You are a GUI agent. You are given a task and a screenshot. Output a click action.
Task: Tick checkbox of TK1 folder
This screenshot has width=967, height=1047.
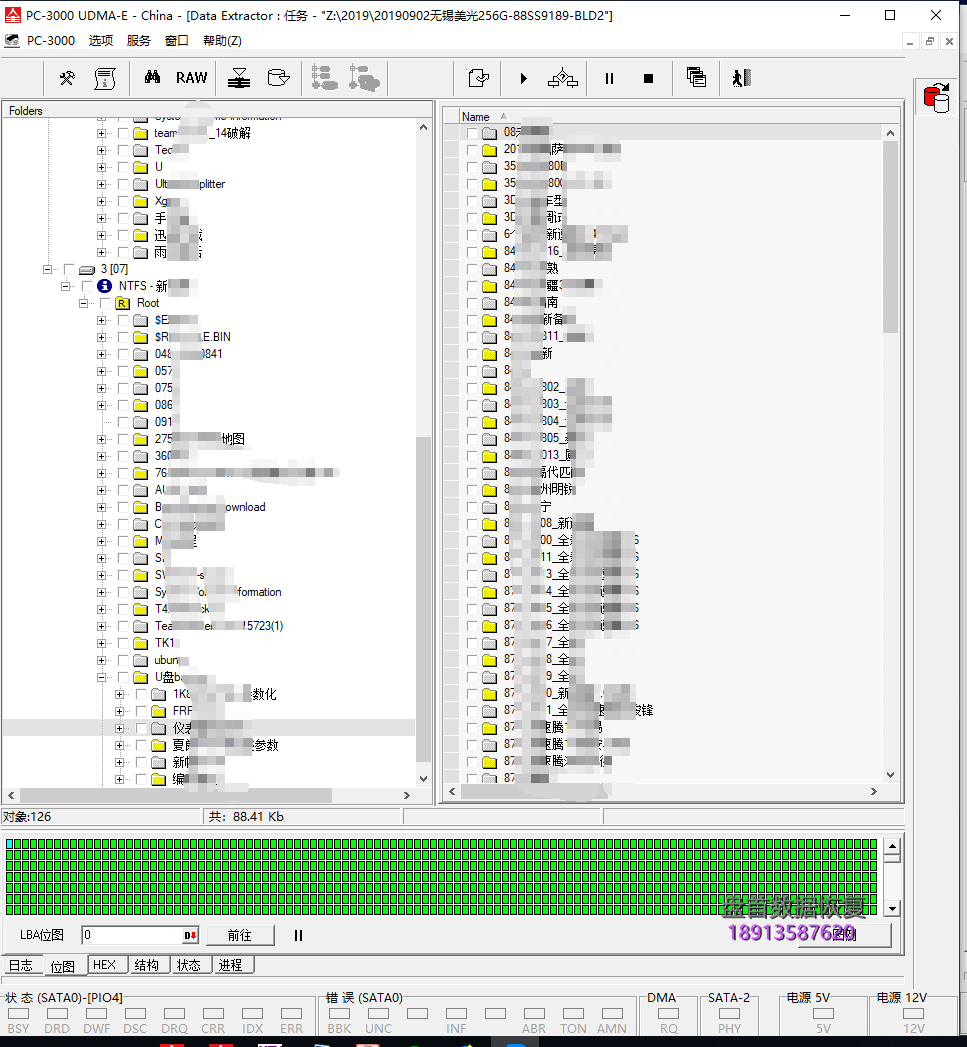pos(123,643)
